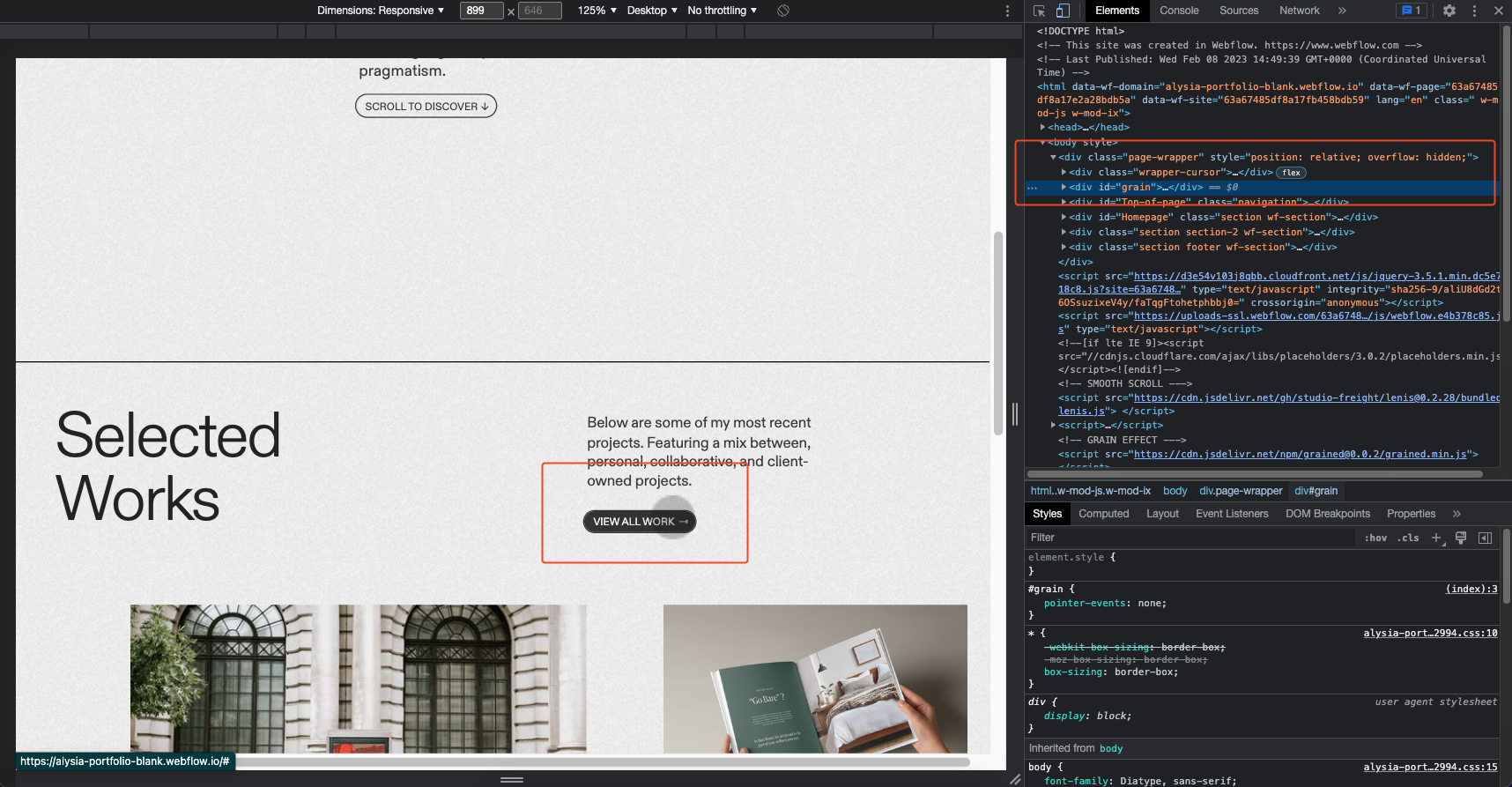Click the viewport width field 899
Screen dimensions: 1512x787
pyautogui.click(x=481, y=11)
